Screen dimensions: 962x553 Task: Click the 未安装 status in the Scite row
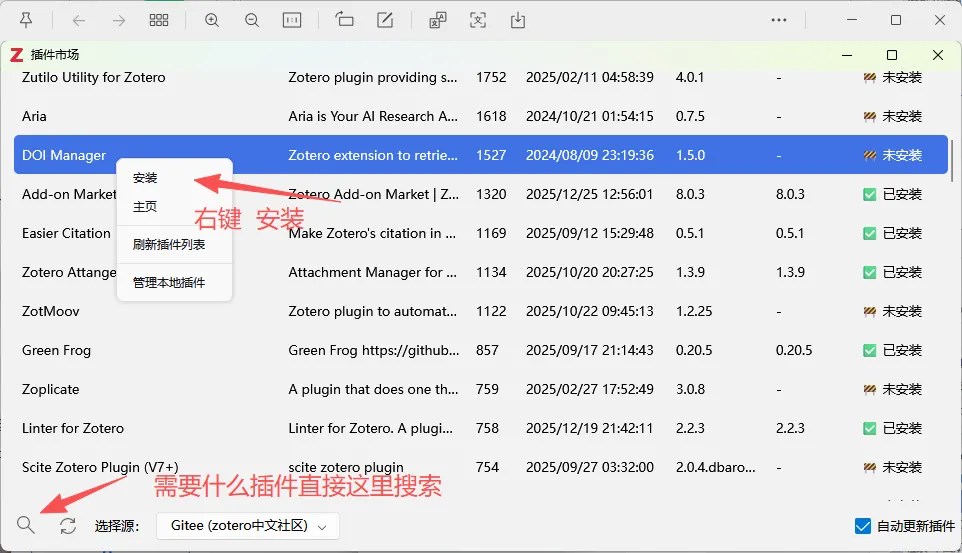click(902, 468)
